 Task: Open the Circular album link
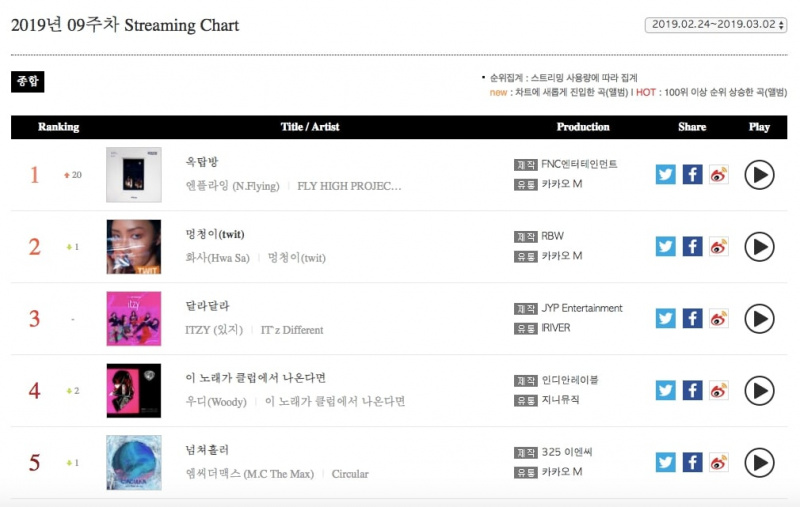coord(350,474)
